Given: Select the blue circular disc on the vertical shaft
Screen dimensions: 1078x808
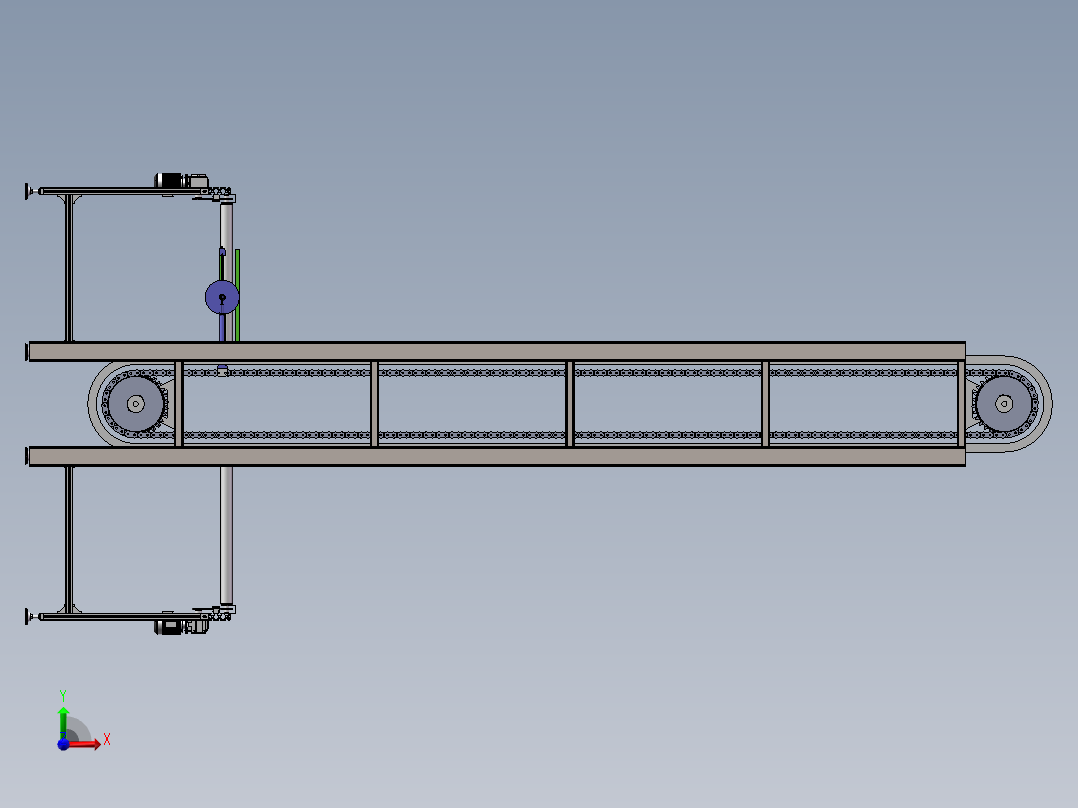Looking at the screenshot, I should (x=222, y=298).
